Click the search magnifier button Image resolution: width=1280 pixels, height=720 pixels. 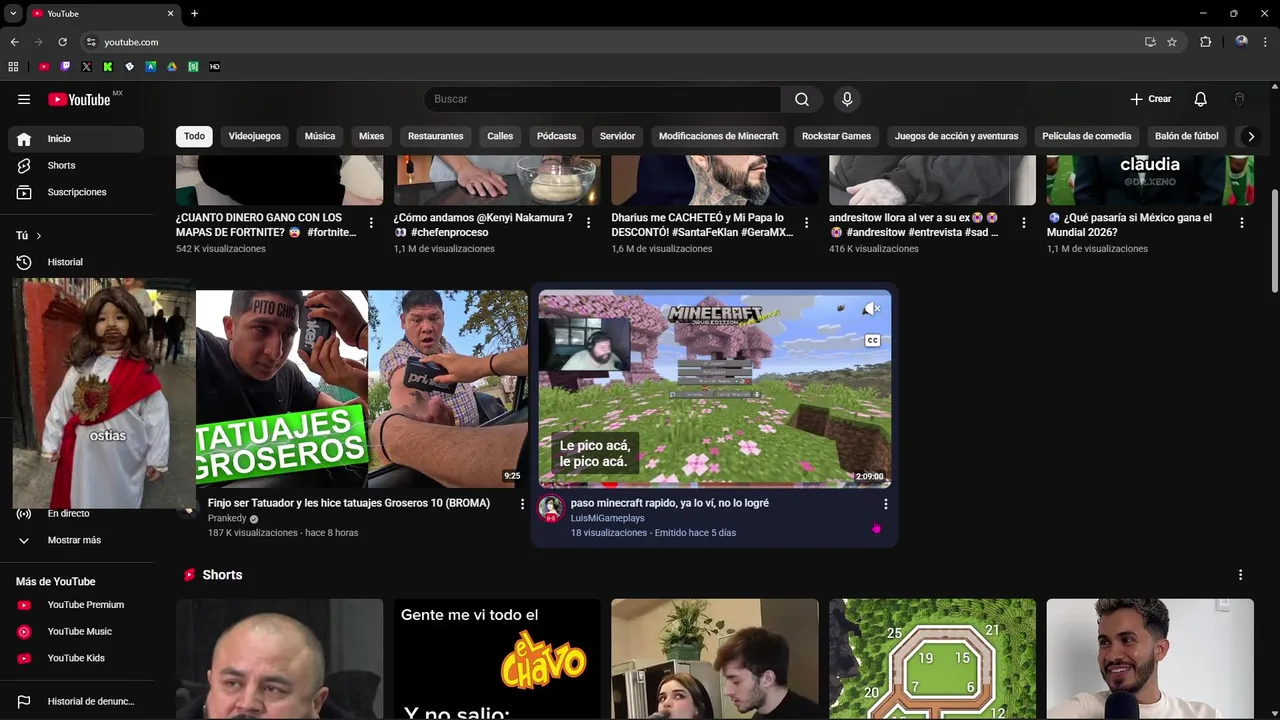(802, 99)
